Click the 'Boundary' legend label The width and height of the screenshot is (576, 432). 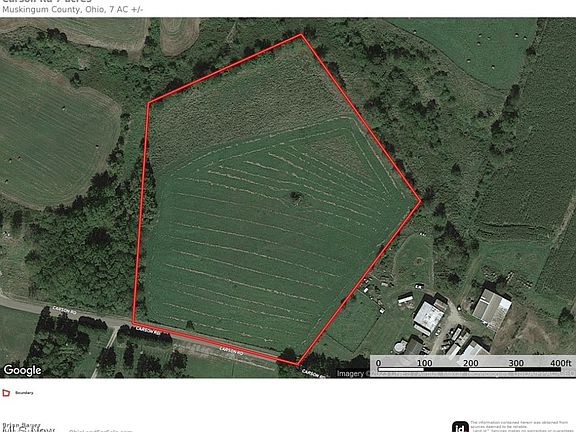pos(24,393)
